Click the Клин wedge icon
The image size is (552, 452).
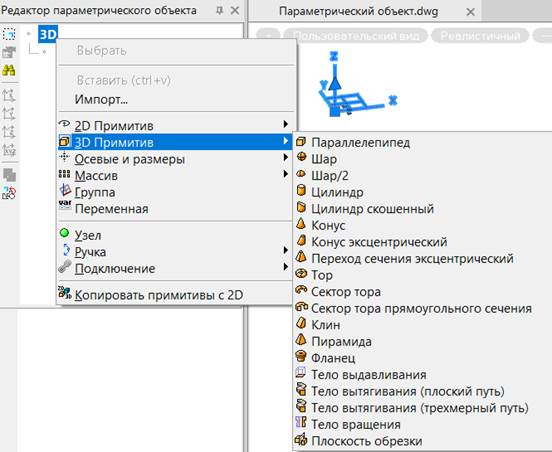pos(301,323)
